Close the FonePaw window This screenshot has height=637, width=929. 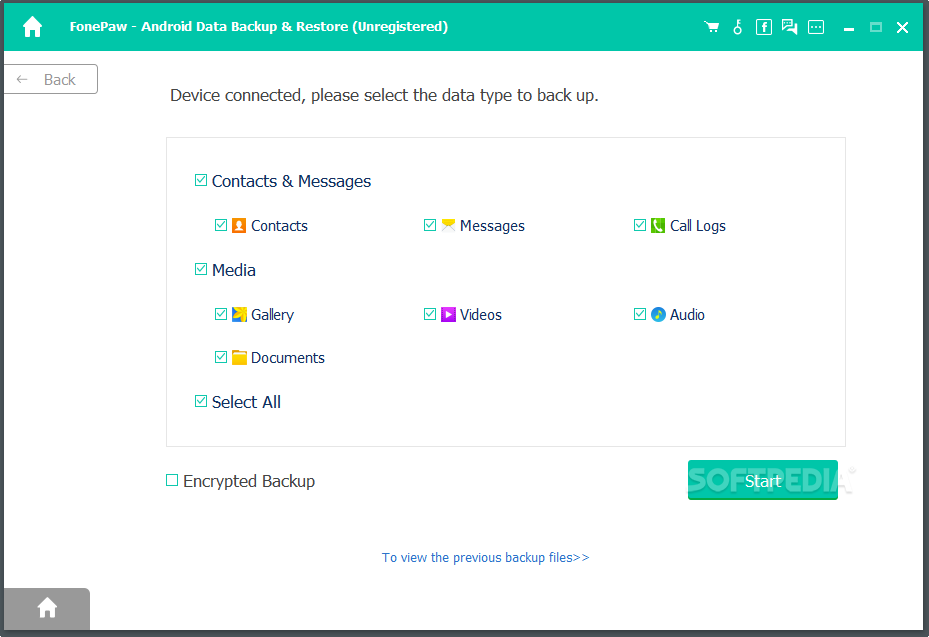click(902, 27)
